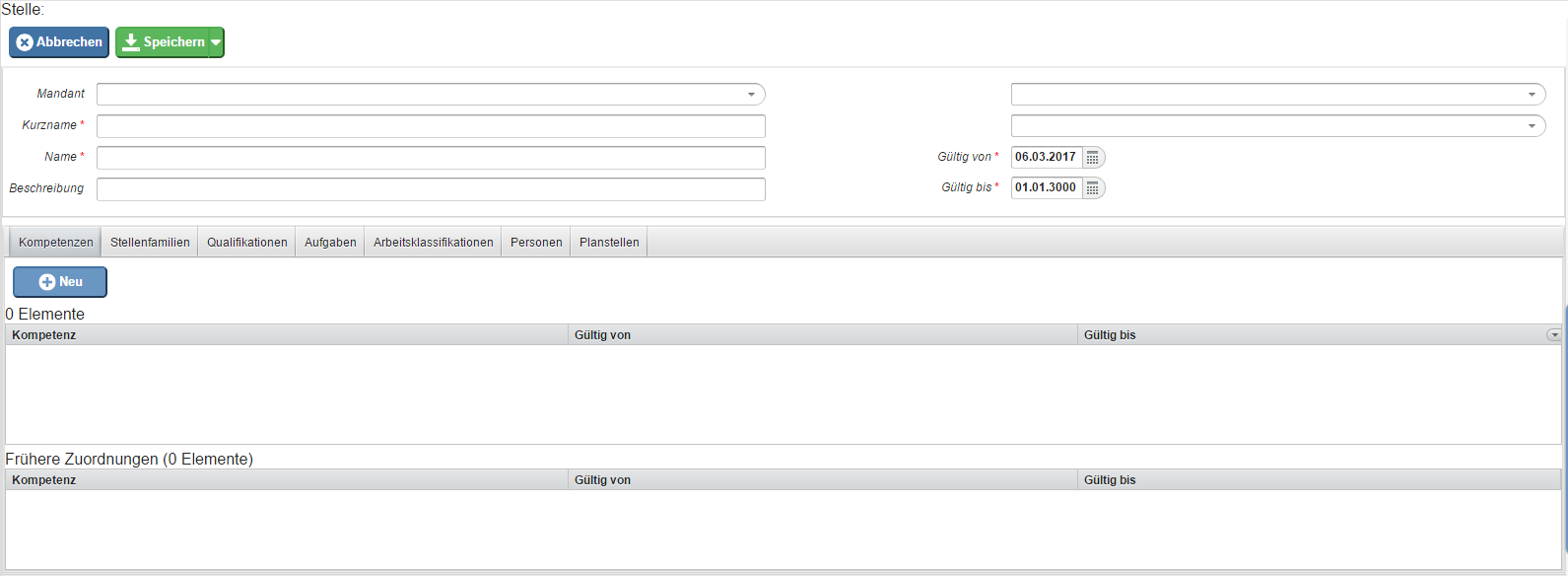Expand the second unlabeled right dropdown
Image resolution: width=1568 pixels, height=576 pixels.
point(1531,126)
